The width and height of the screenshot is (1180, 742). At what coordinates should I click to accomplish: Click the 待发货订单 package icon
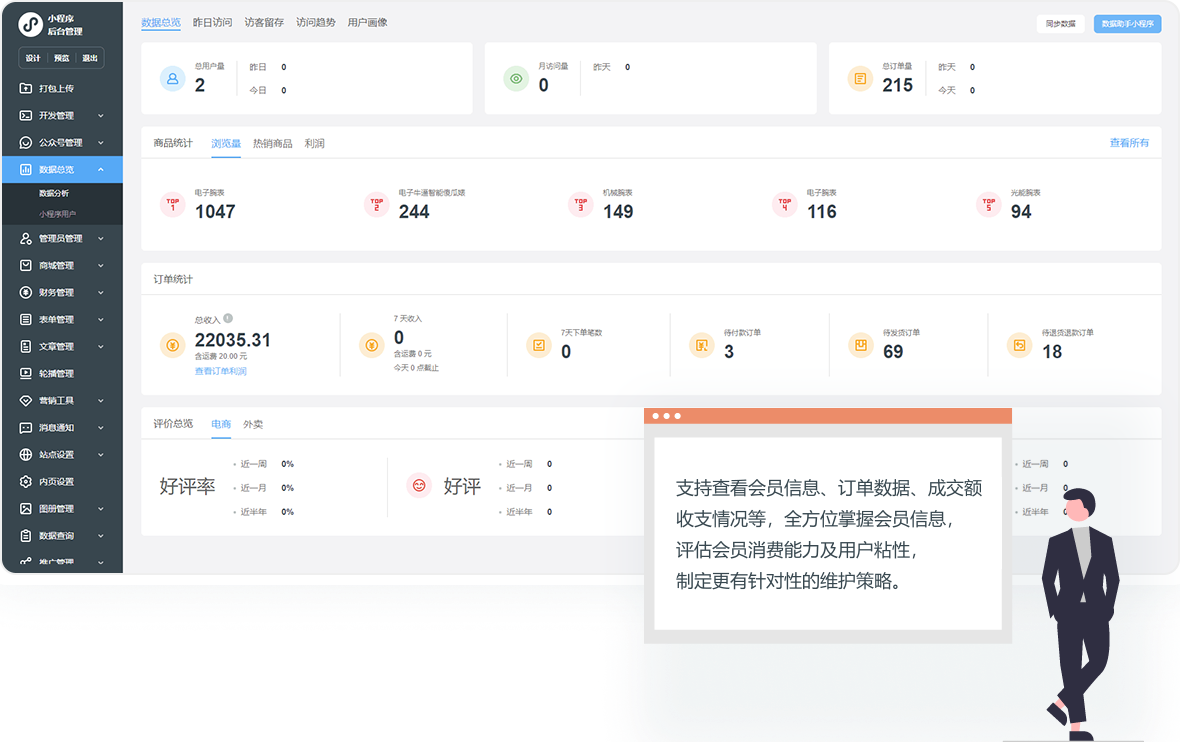pyautogui.click(x=860, y=345)
